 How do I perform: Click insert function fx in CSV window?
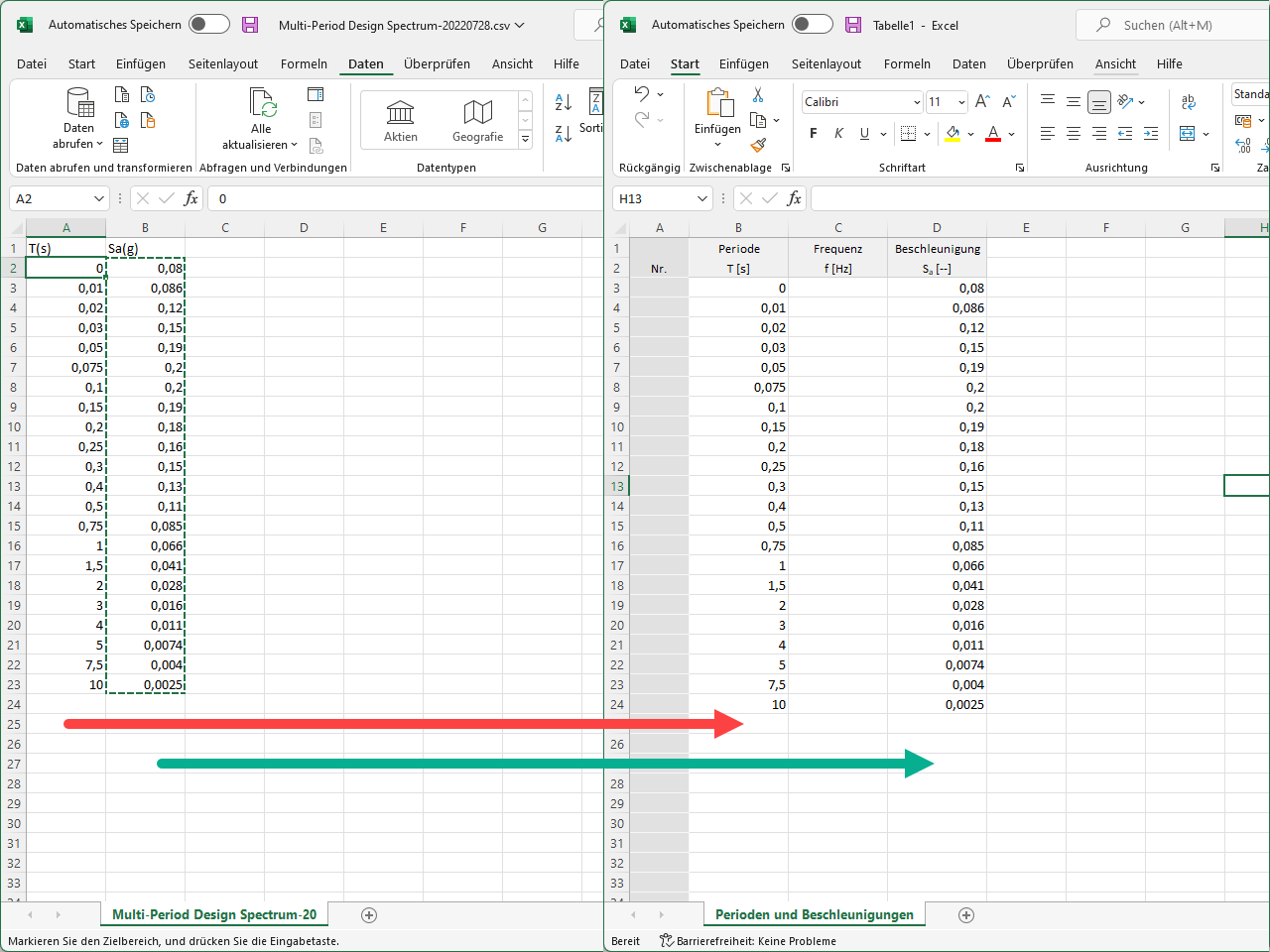[x=190, y=199]
